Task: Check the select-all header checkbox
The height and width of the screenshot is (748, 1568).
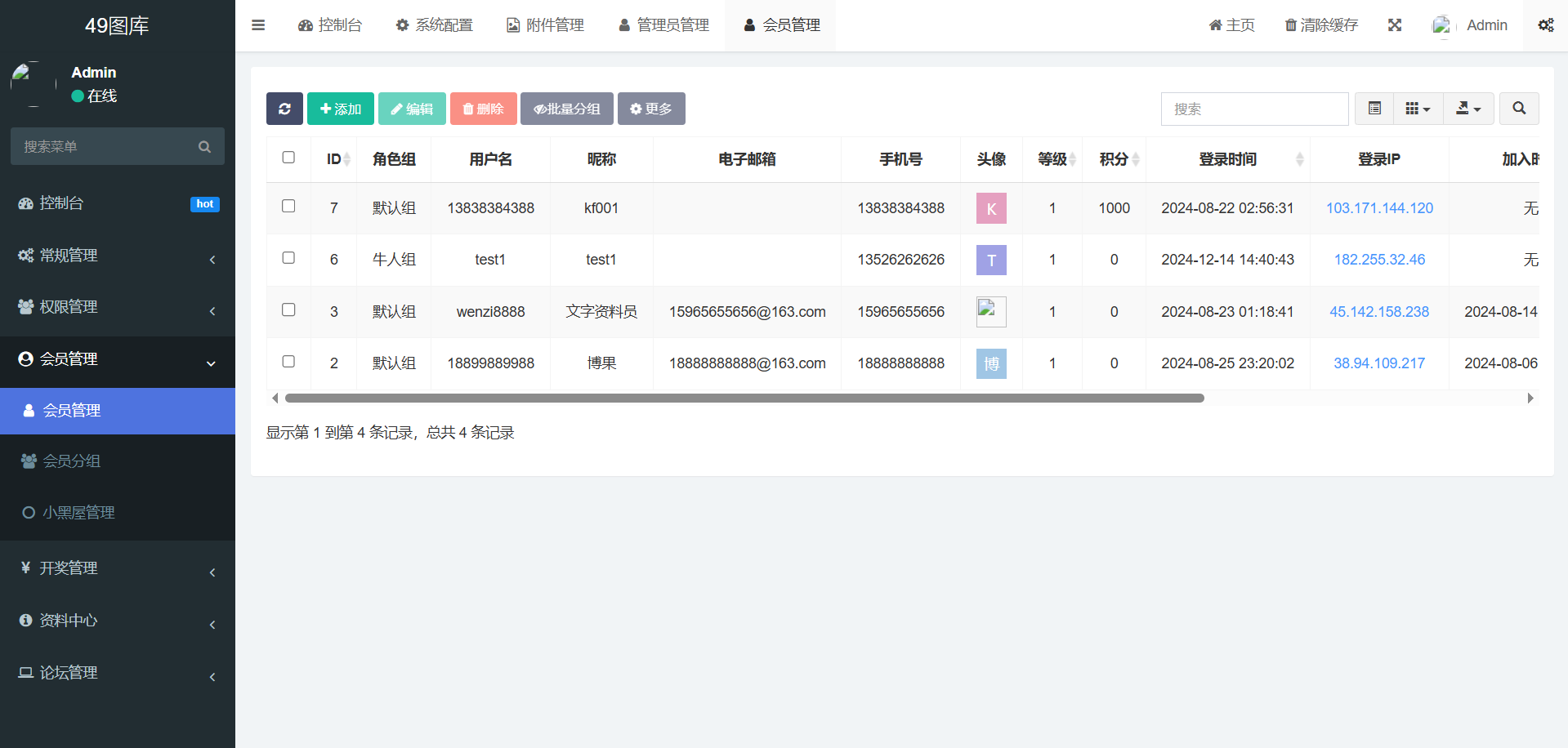Action: 288,158
